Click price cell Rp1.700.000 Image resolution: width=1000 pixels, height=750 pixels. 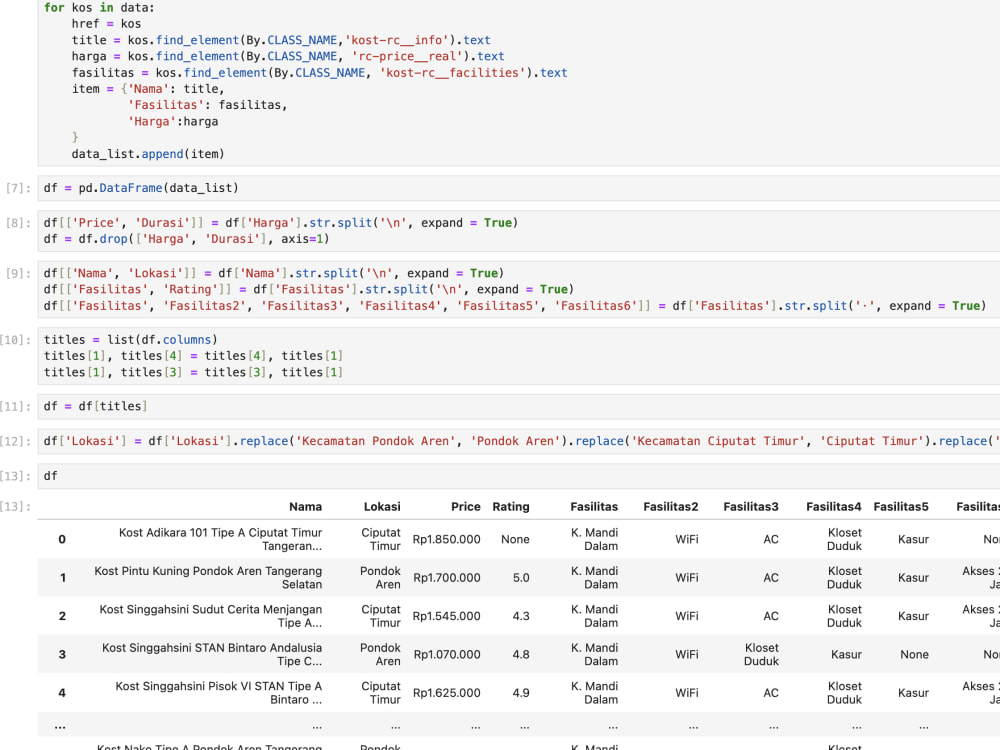click(446, 578)
